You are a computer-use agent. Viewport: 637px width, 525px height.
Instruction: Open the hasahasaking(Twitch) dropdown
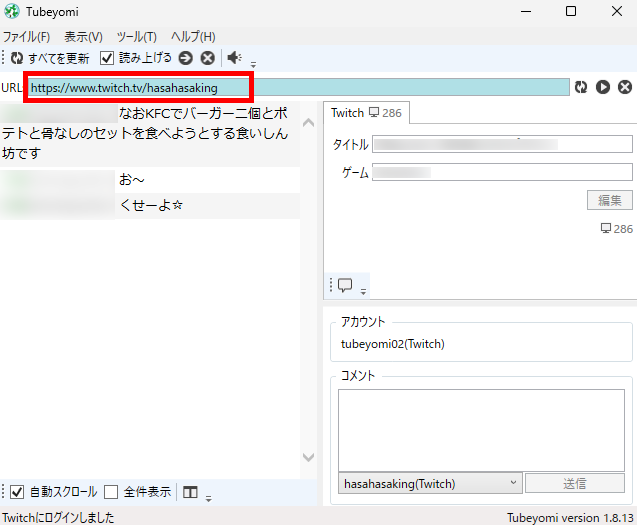point(430,484)
